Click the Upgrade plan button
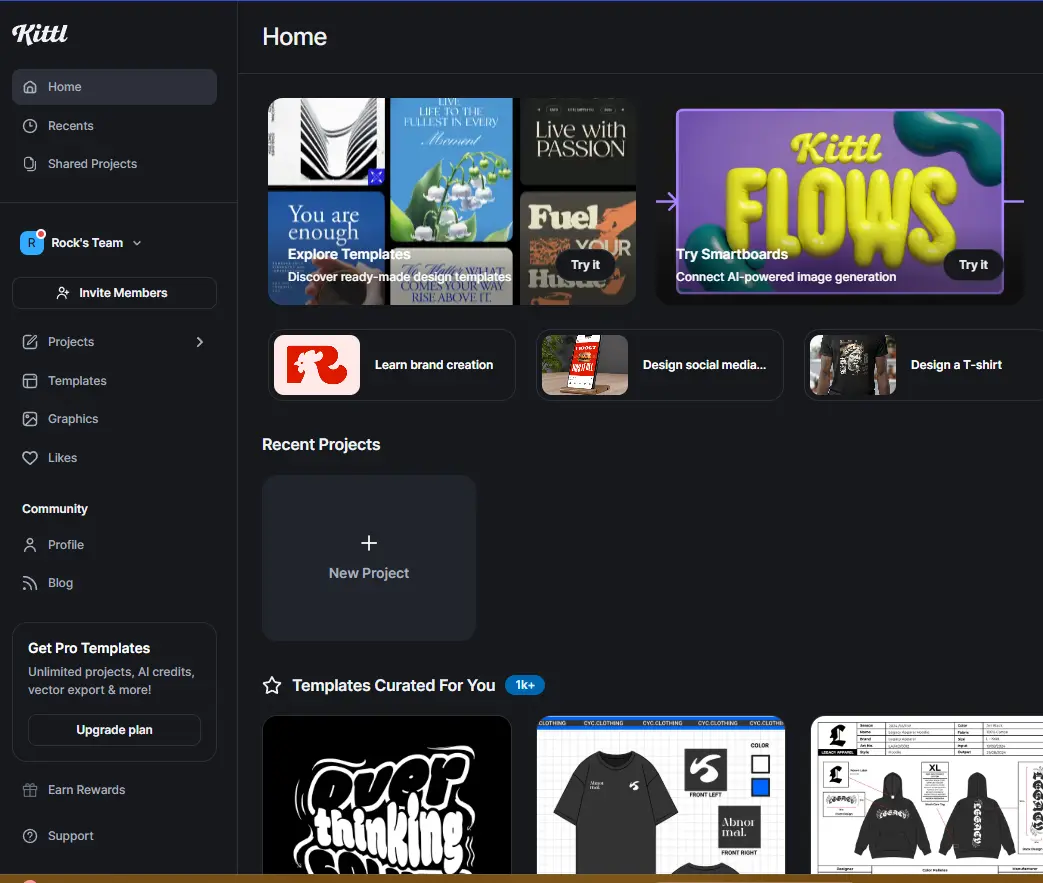Image resolution: width=1043 pixels, height=883 pixels. (x=114, y=730)
